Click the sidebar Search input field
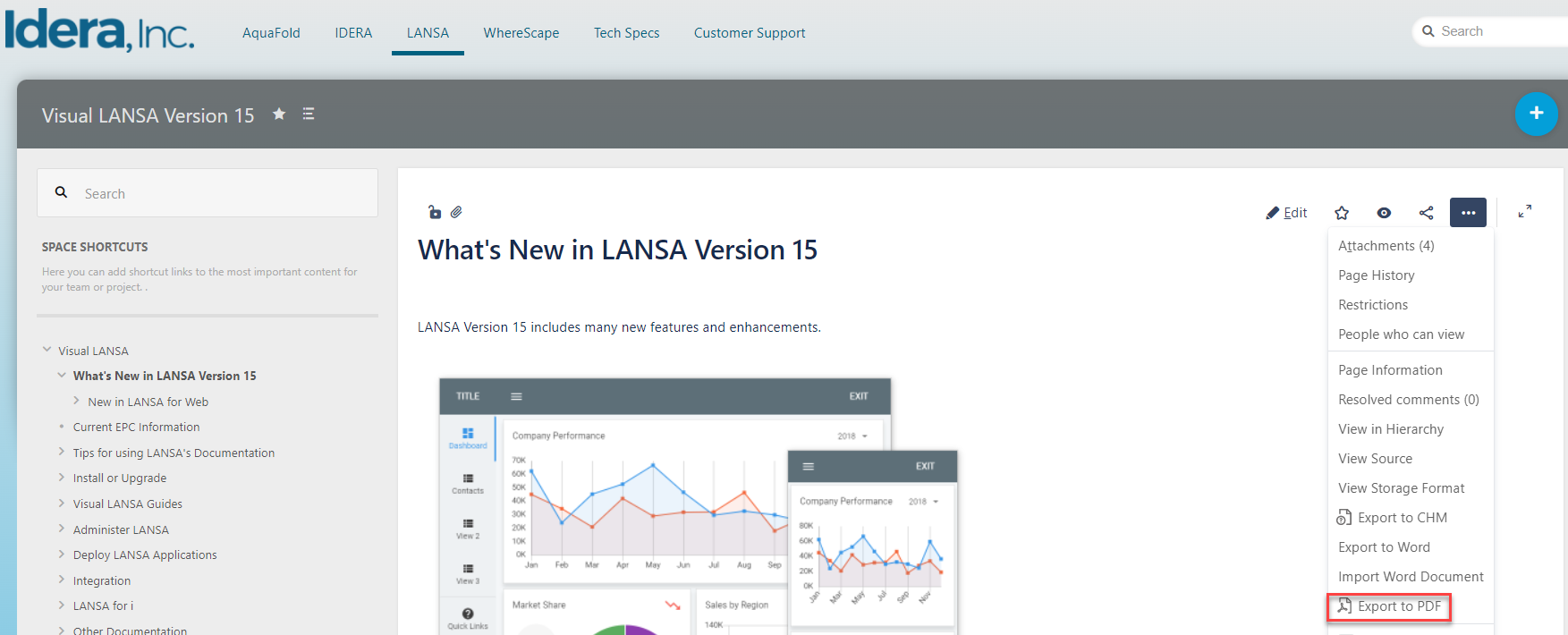1568x635 pixels. click(208, 193)
